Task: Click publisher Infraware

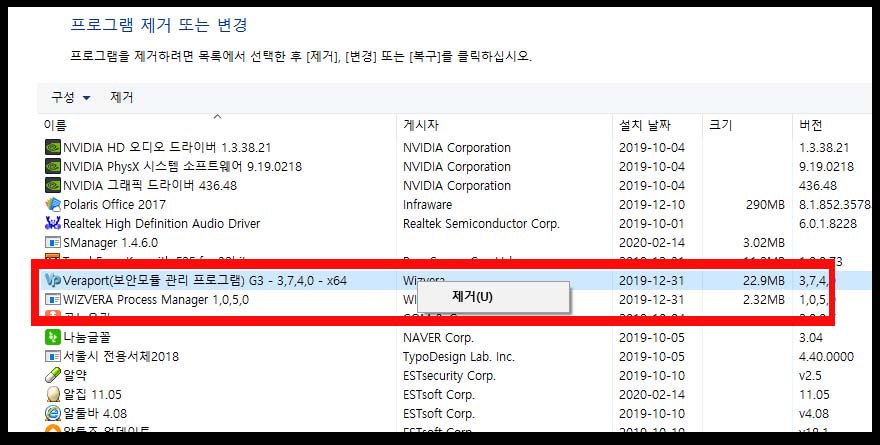Action: click(x=427, y=204)
